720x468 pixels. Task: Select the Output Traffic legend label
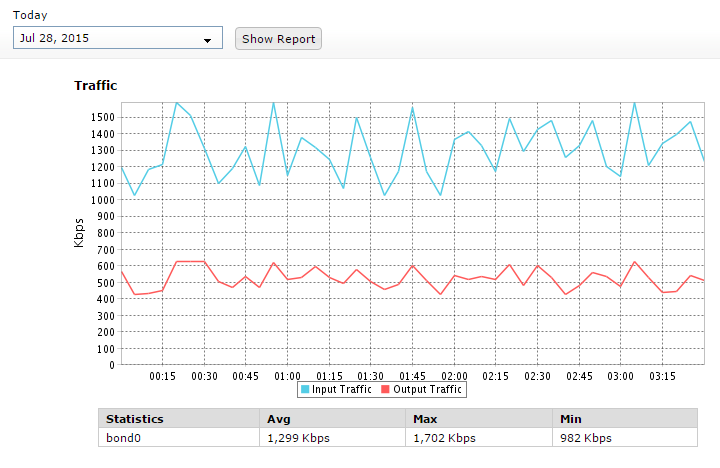click(x=426, y=390)
